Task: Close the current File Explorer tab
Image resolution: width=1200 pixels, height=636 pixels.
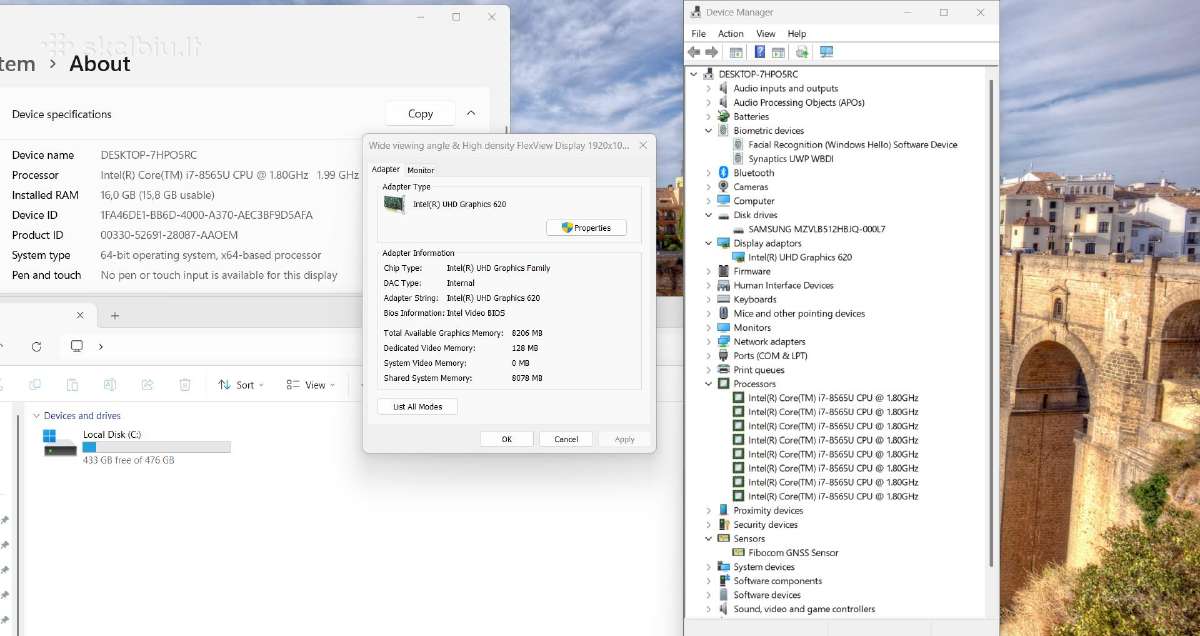Action: coord(80,315)
